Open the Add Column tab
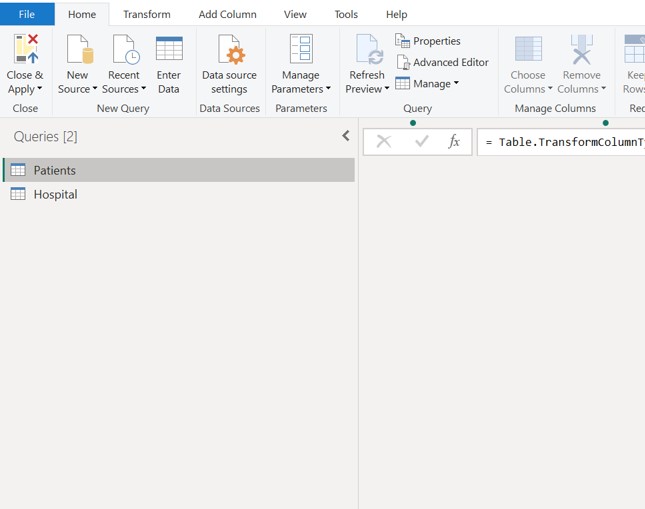The width and height of the screenshot is (645, 509). coord(227,14)
